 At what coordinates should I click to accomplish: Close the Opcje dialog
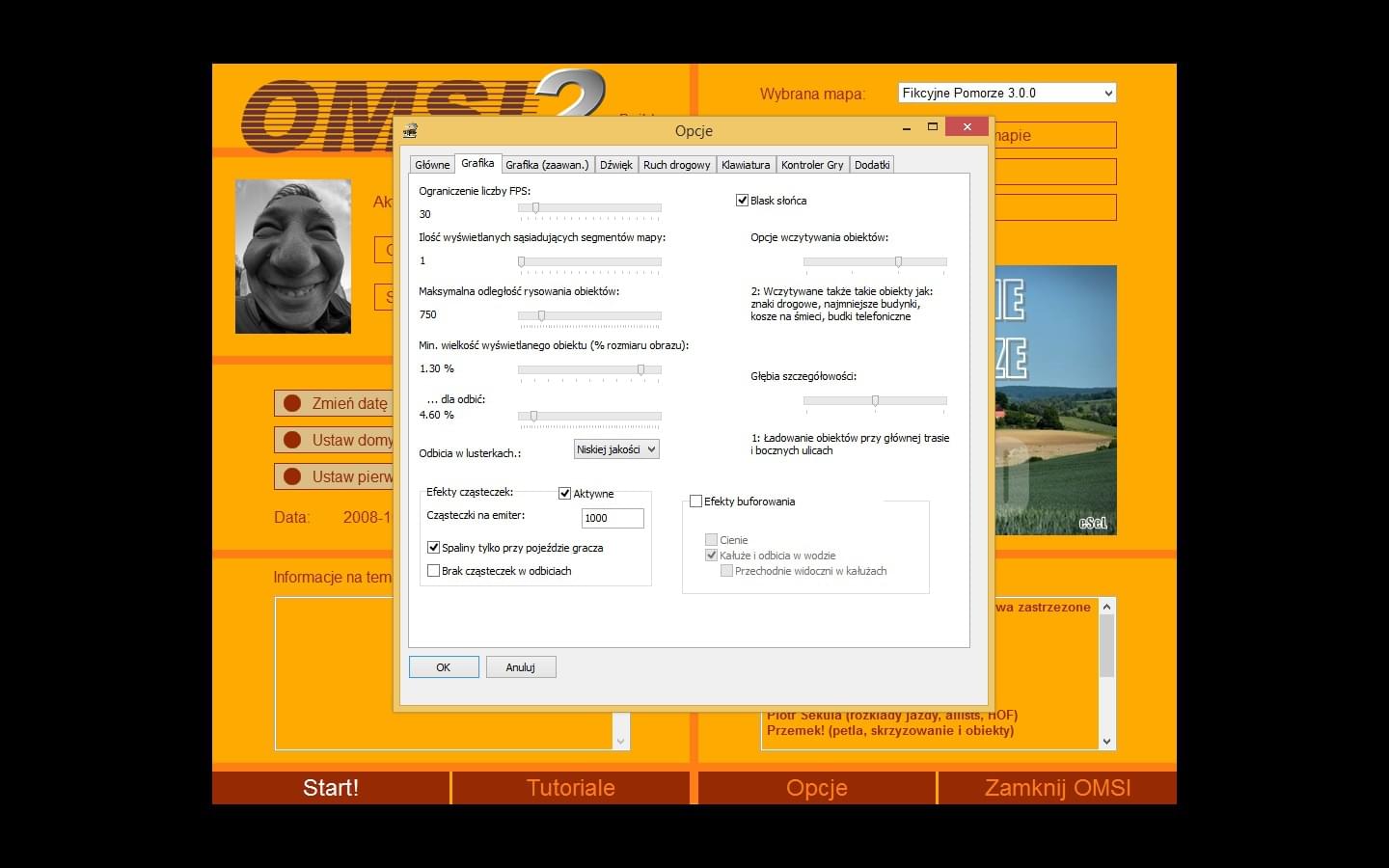pos(967,126)
